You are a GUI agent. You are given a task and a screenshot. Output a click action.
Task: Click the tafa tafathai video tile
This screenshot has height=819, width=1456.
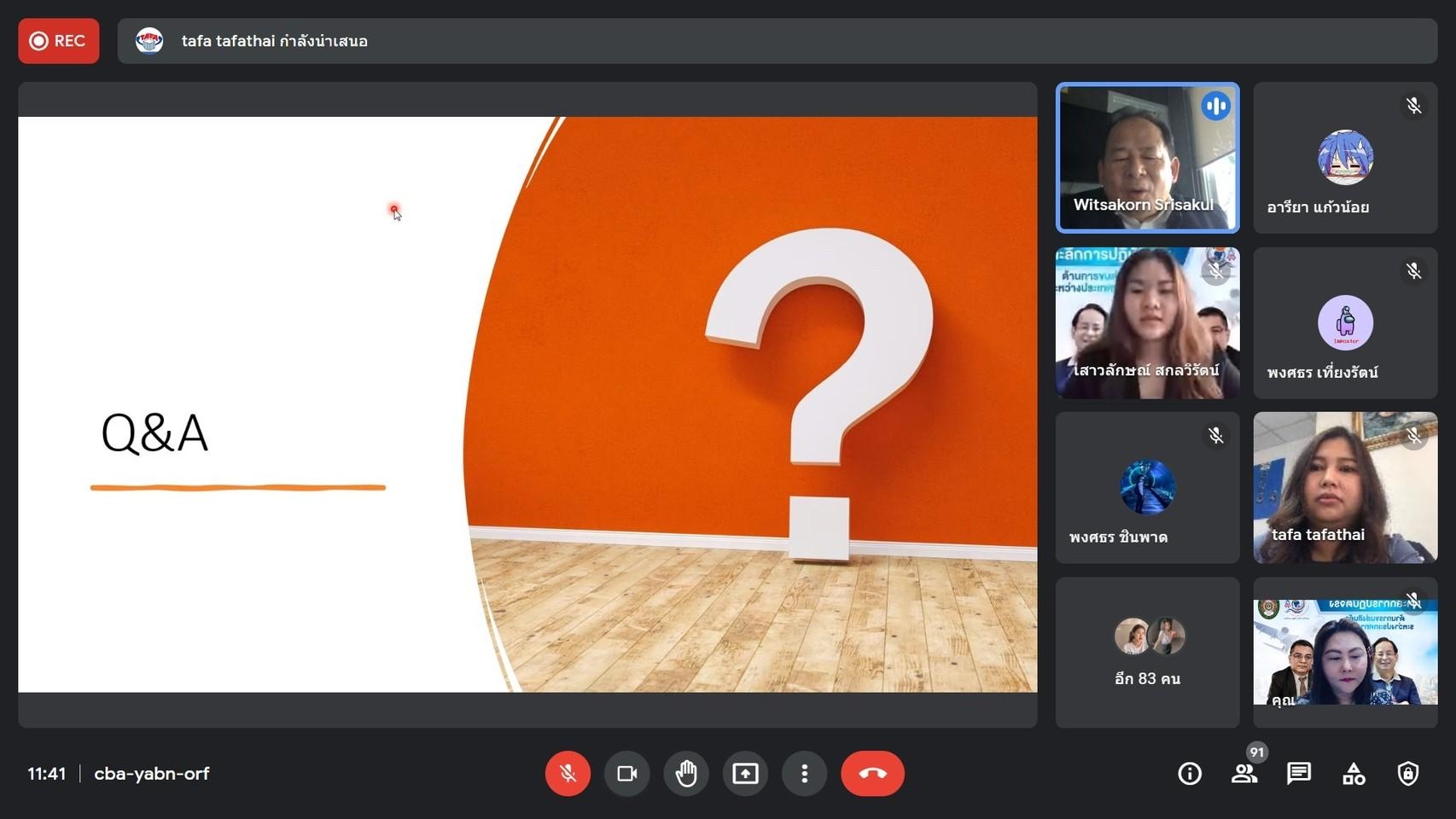(1345, 487)
